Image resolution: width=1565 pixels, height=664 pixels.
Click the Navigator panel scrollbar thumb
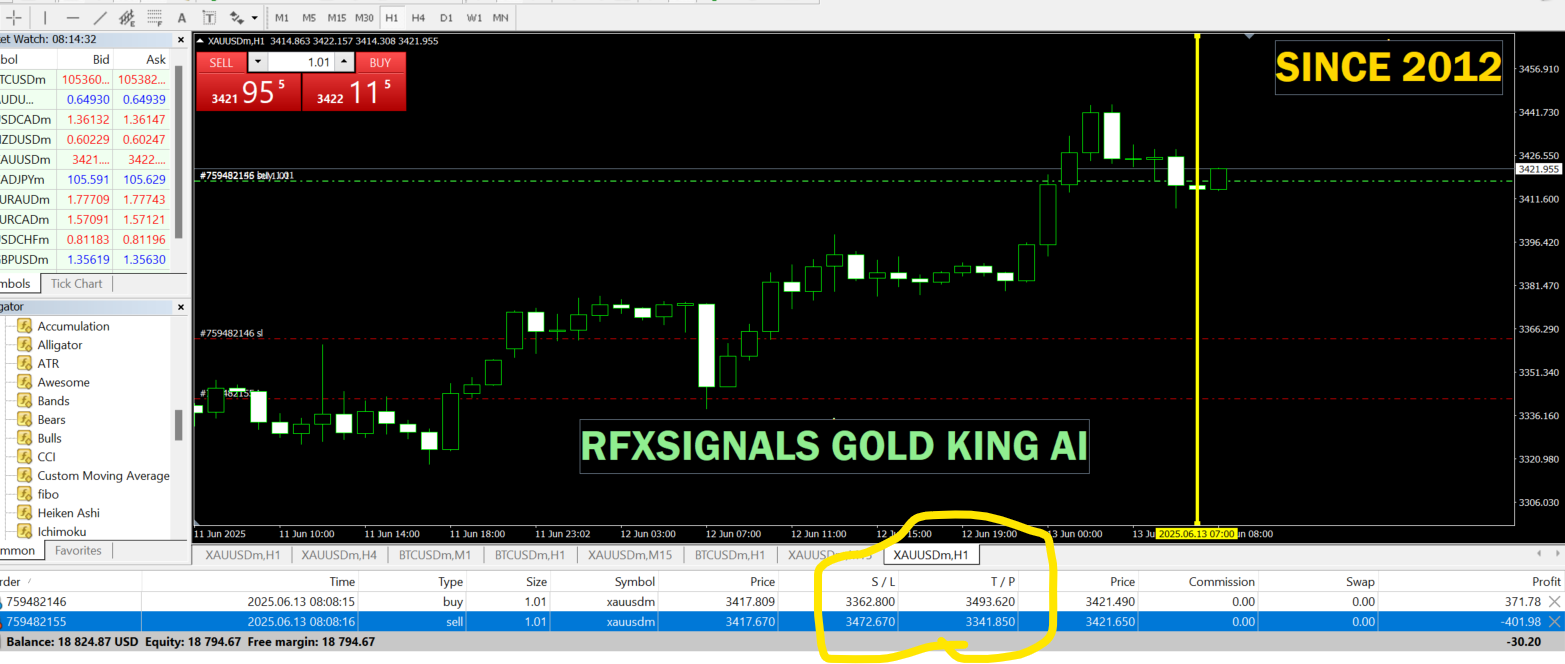(179, 424)
